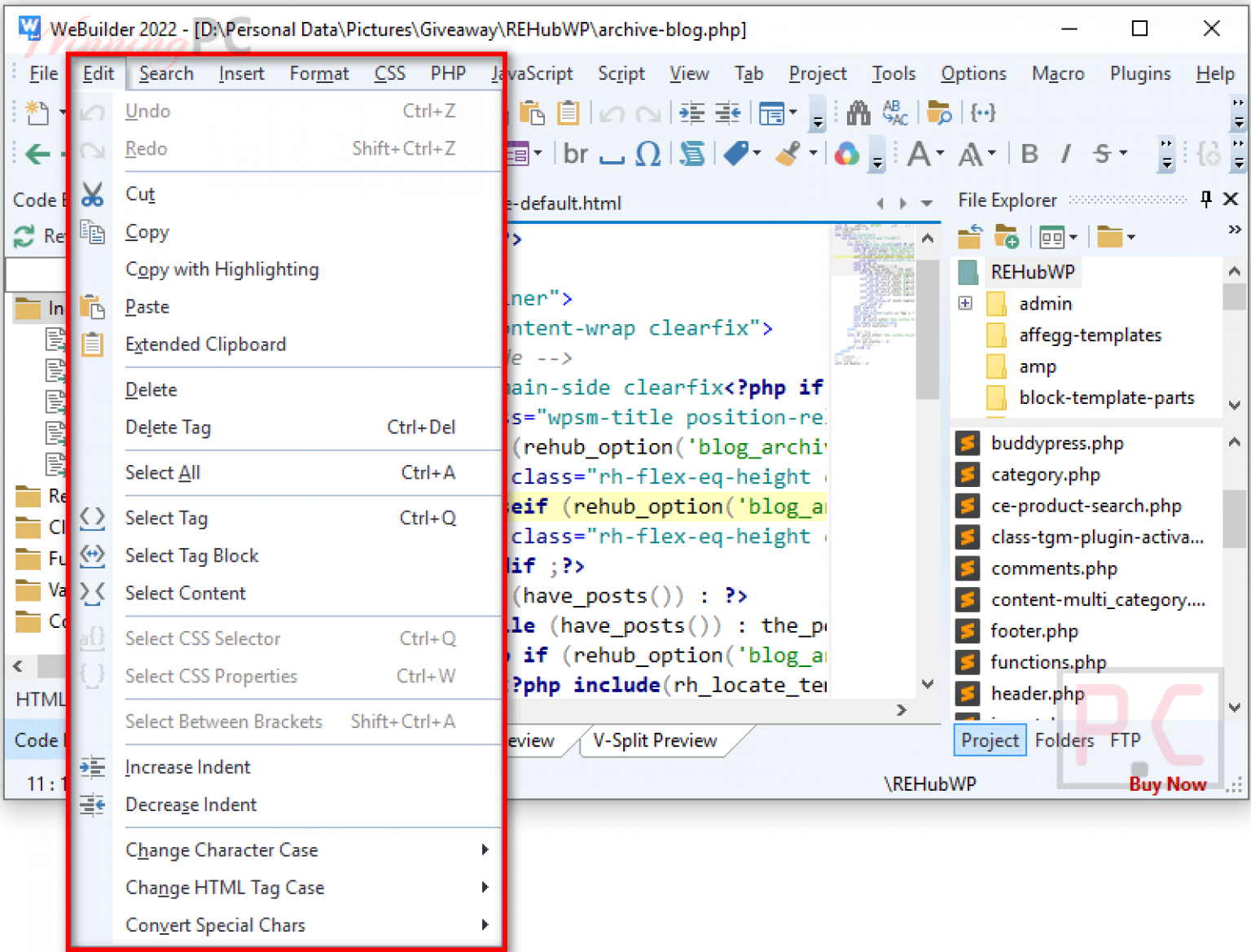Click the curly braces toolbar icon
This screenshot has width=1251, height=952.
(982, 112)
